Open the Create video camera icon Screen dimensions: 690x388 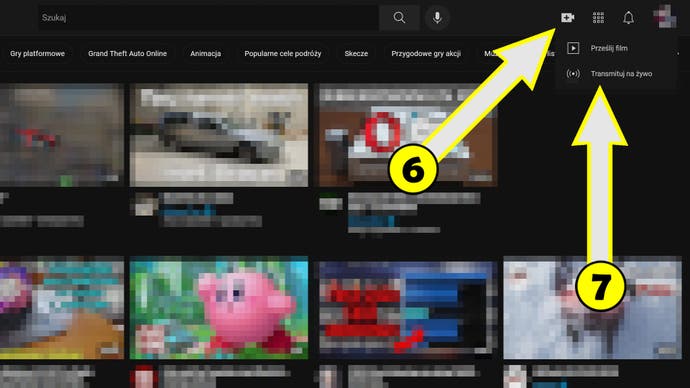(568, 18)
